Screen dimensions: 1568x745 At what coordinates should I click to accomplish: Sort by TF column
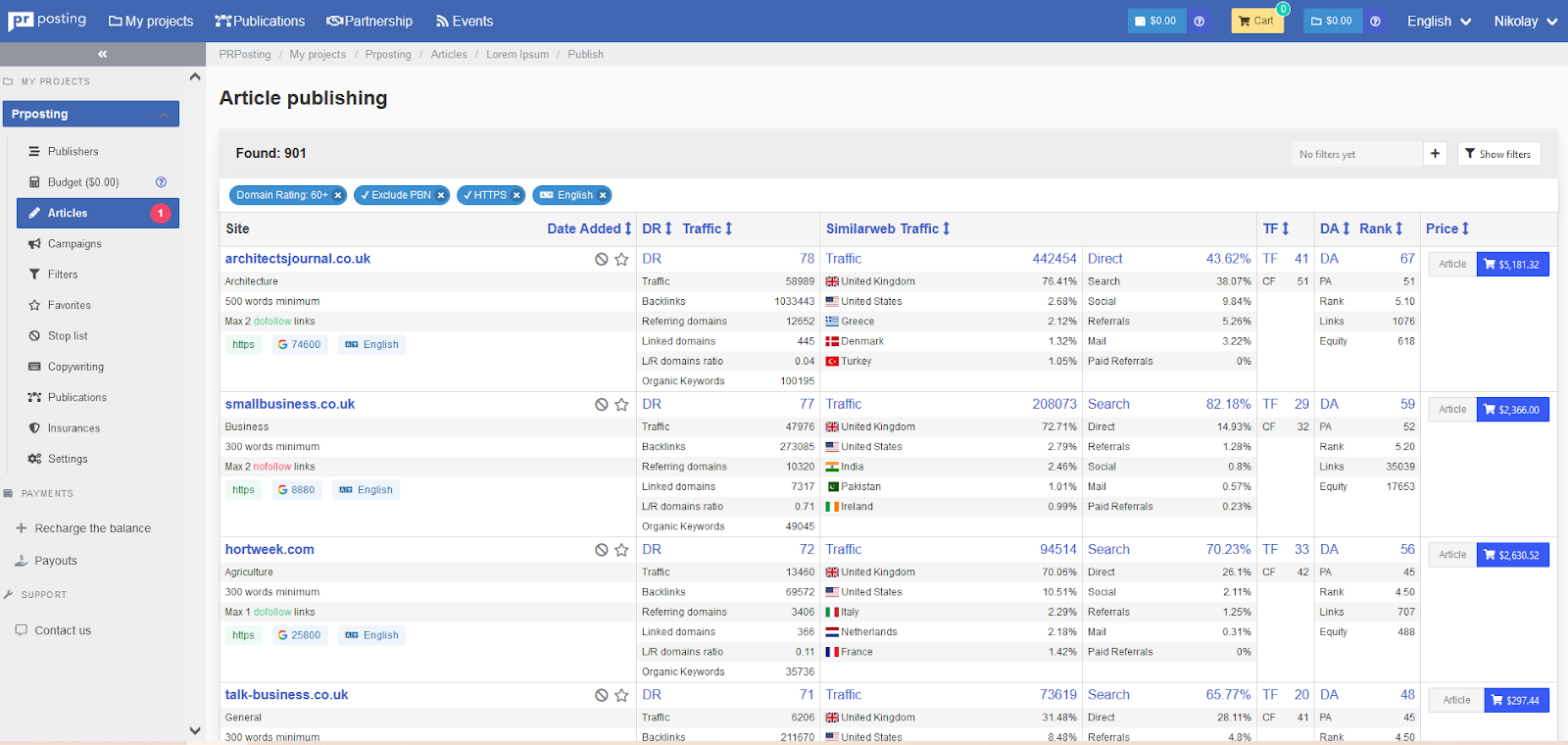click(1276, 228)
